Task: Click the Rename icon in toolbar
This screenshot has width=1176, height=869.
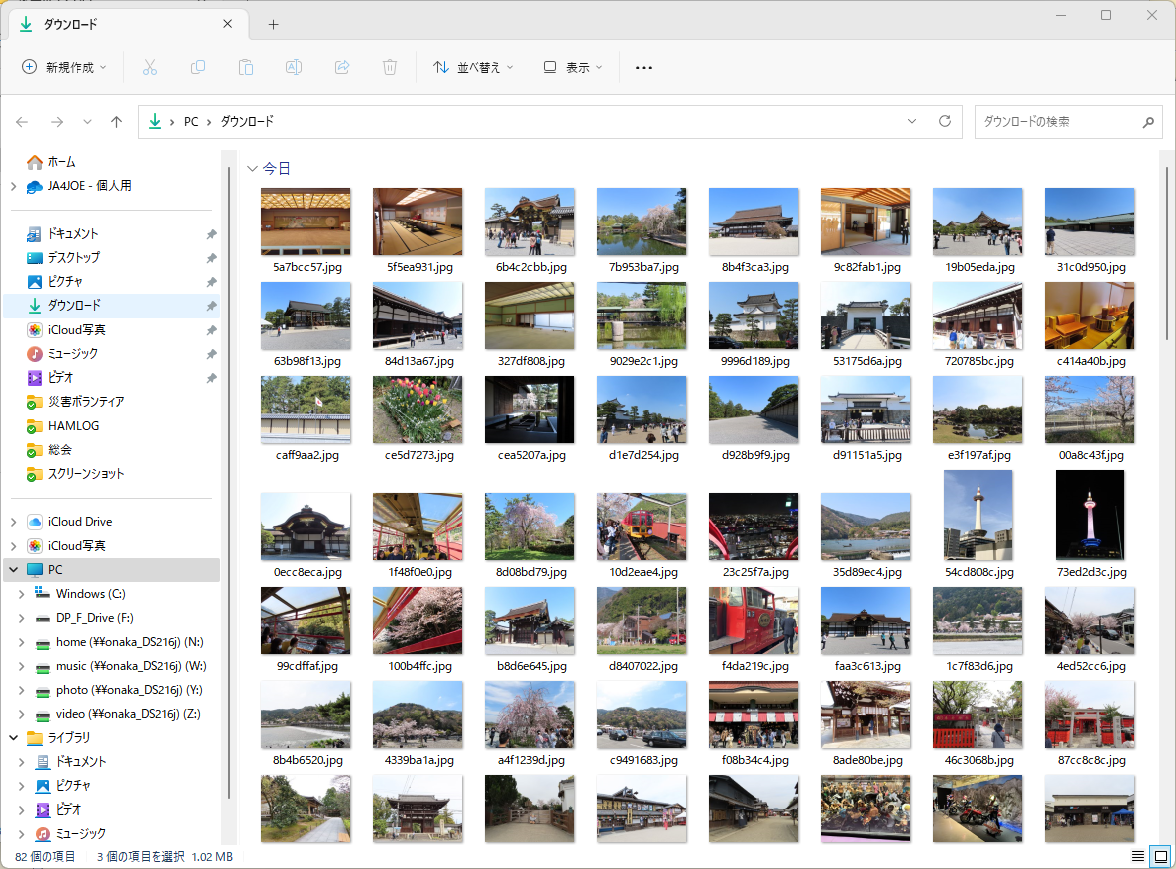Action: (x=294, y=67)
